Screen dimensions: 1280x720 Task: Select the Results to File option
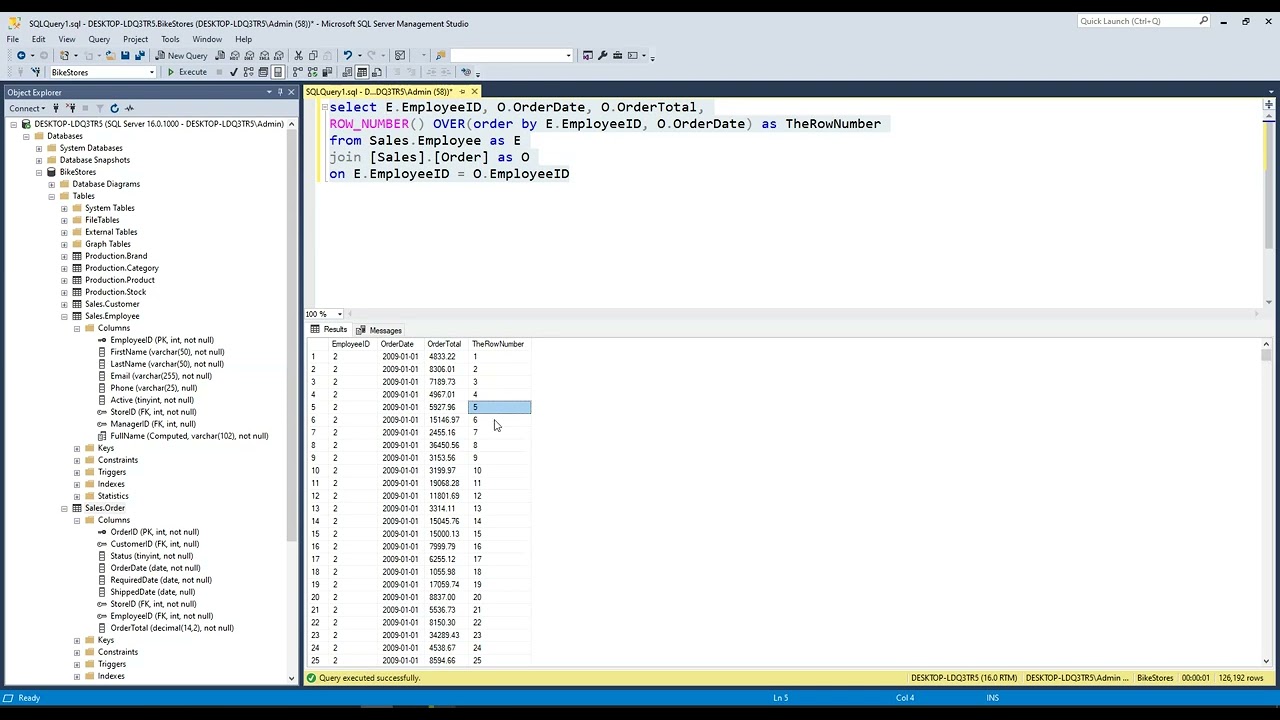[x=376, y=72]
